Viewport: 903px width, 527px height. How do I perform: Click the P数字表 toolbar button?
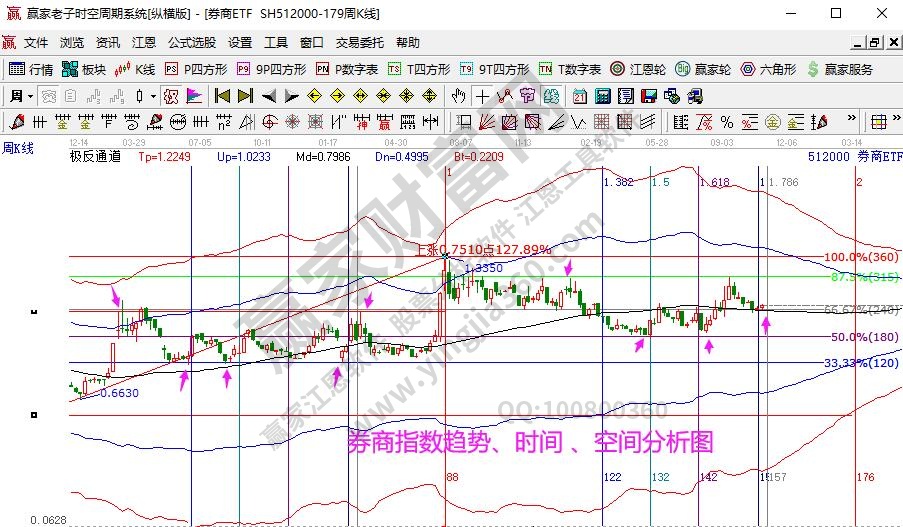click(x=347, y=69)
